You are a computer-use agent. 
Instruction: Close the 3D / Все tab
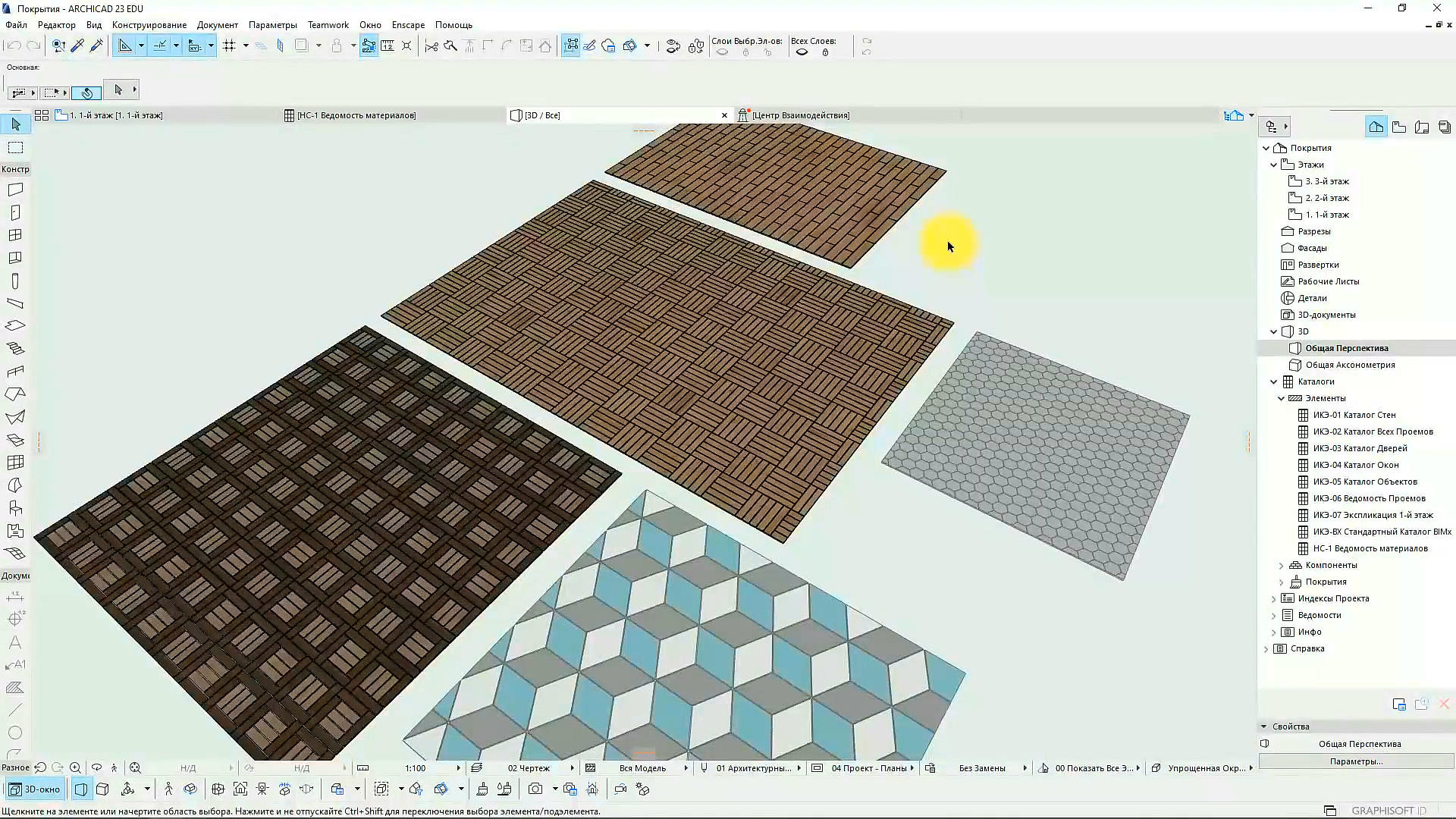click(x=724, y=115)
